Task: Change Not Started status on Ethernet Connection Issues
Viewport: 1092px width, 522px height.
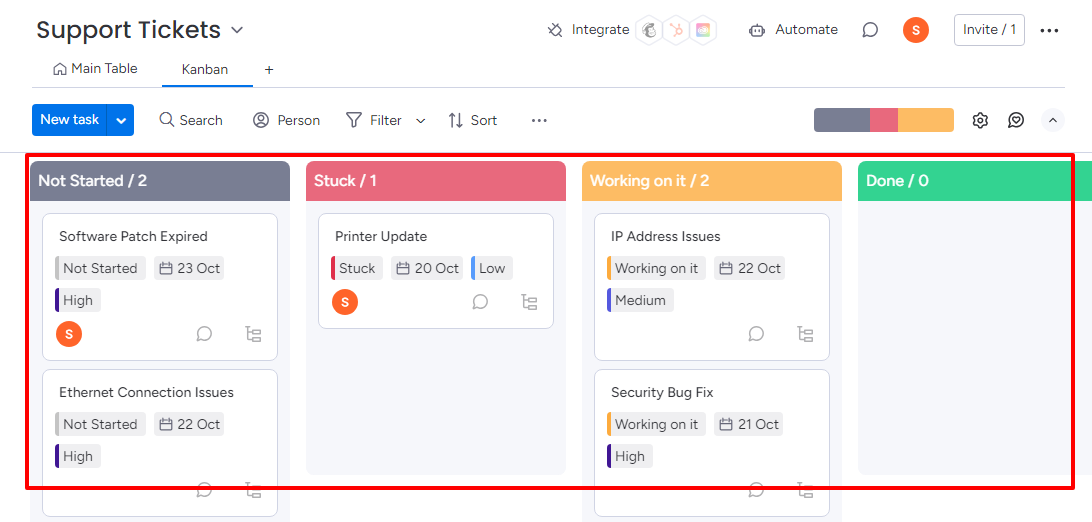Action: pos(100,425)
